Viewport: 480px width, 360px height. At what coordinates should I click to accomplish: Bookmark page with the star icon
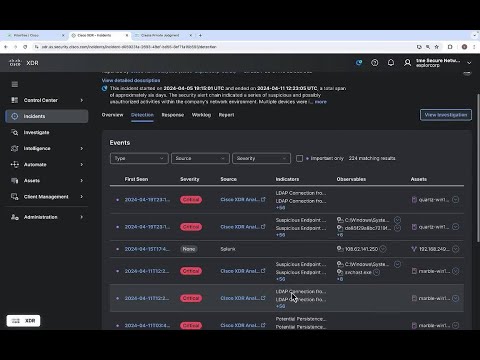point(437,47)
